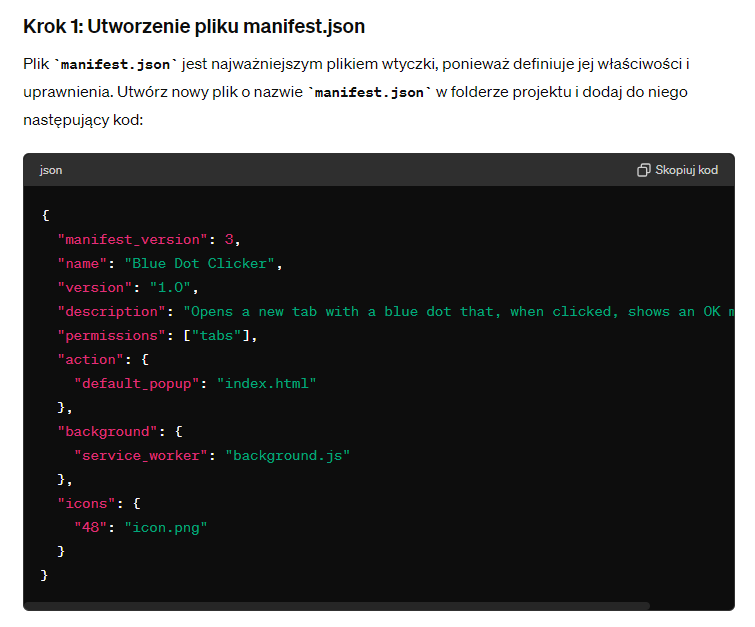Image resolution: width=755 pixels, height=627 pixels.
Task: Click the "background.js" string value
Action: [288, 455]
